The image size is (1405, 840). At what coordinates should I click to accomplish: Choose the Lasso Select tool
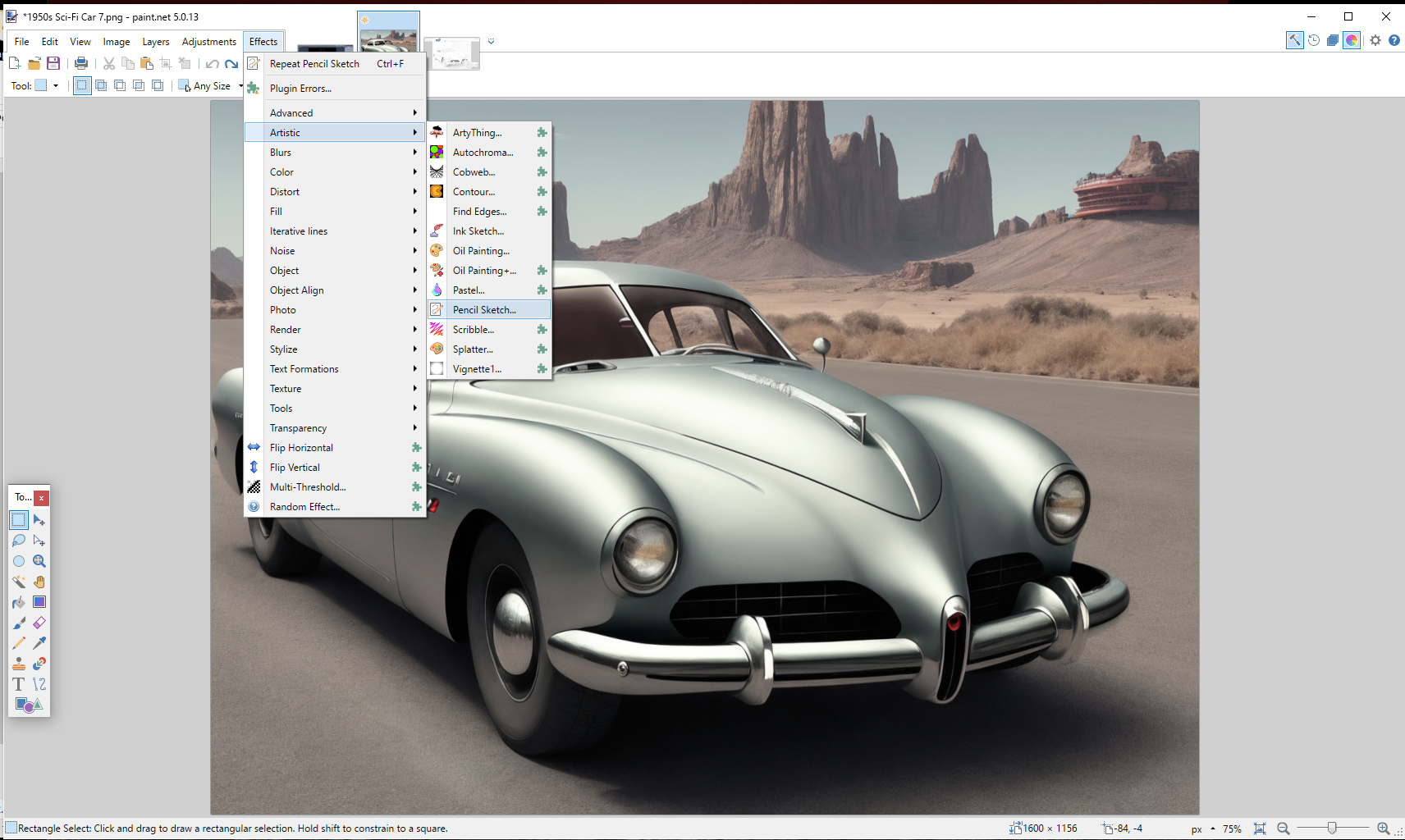pos(19,541)
